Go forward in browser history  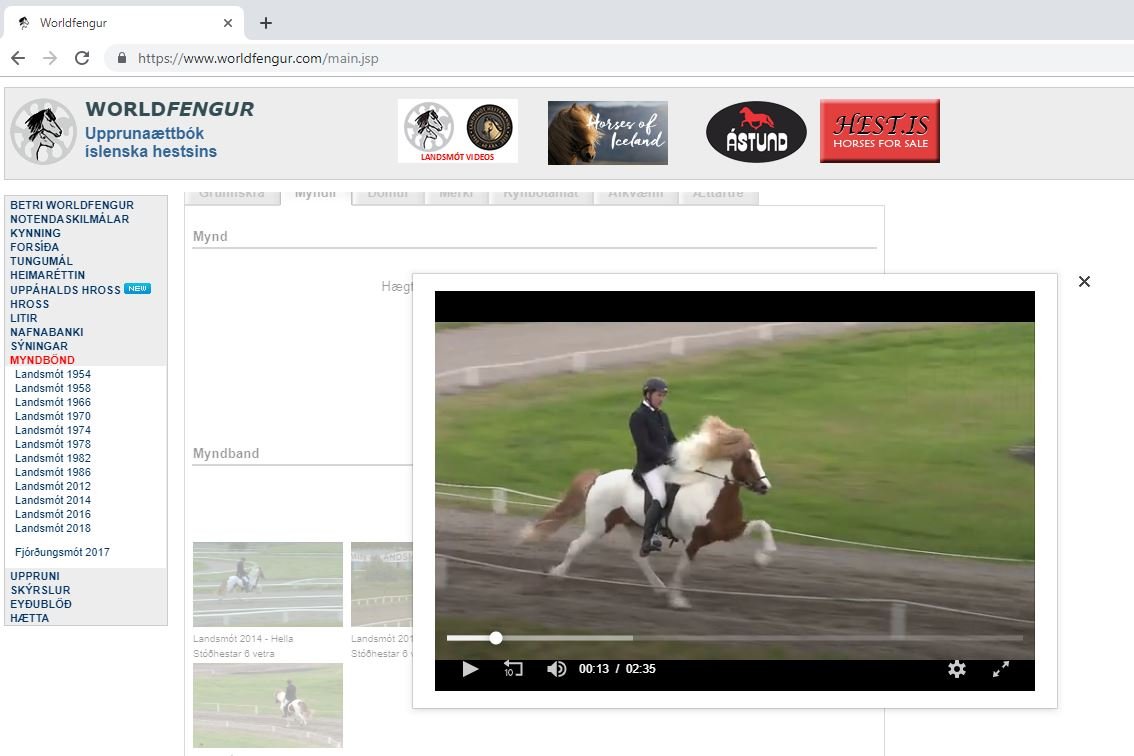click(x=50, y=58)
